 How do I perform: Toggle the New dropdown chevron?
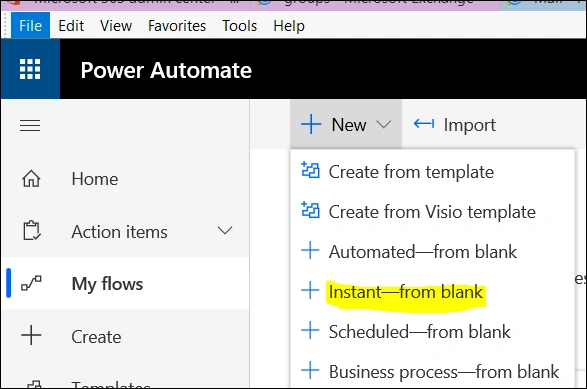384,124
